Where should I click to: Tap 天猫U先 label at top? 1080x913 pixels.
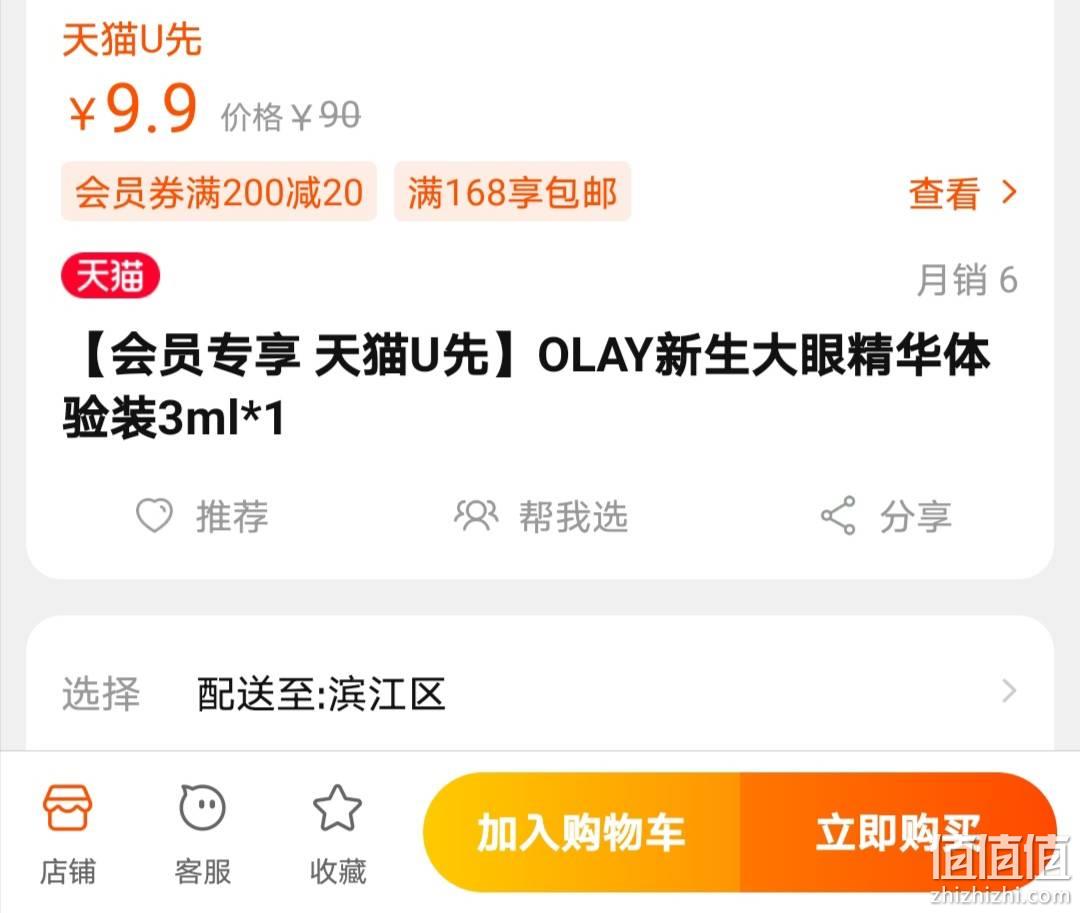[x=132, y=39]
